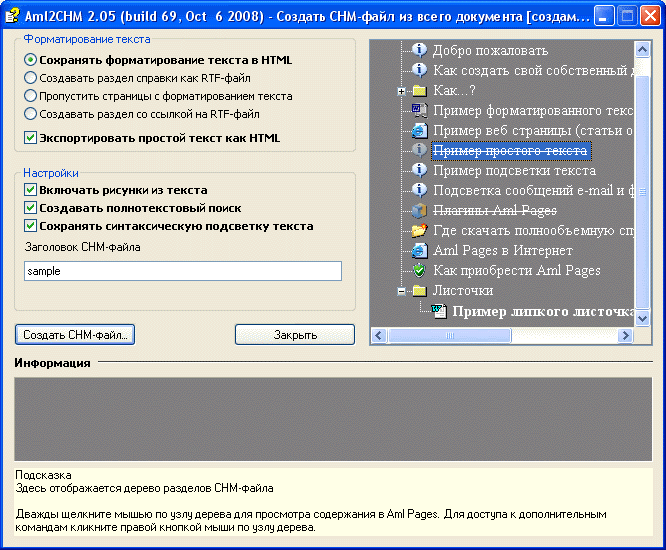Click the info icon beside Добро пожаловать

(419, 50)
